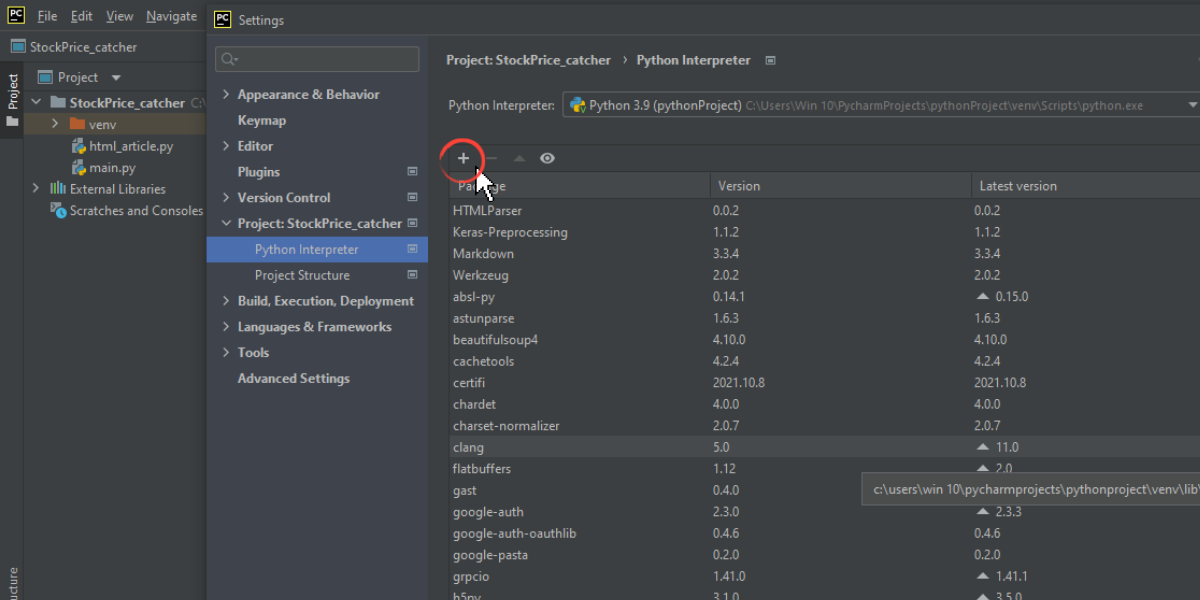Select the cachetools package row
The width and height of the screenshot is (1200, 600).
click(x=824, y=361)
